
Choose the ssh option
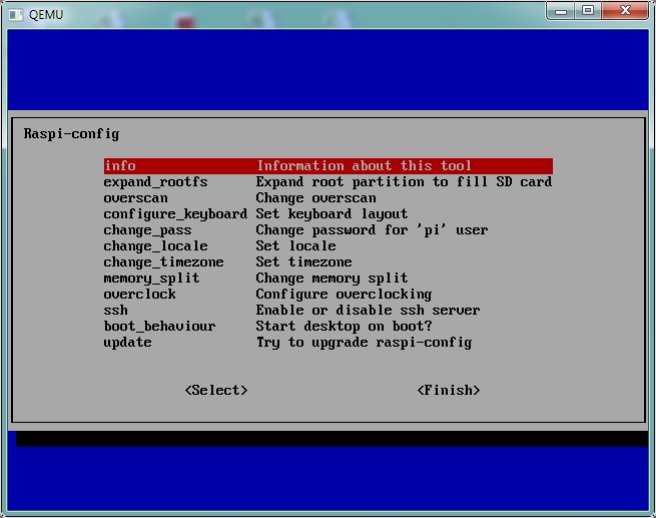tap(115, 310)
